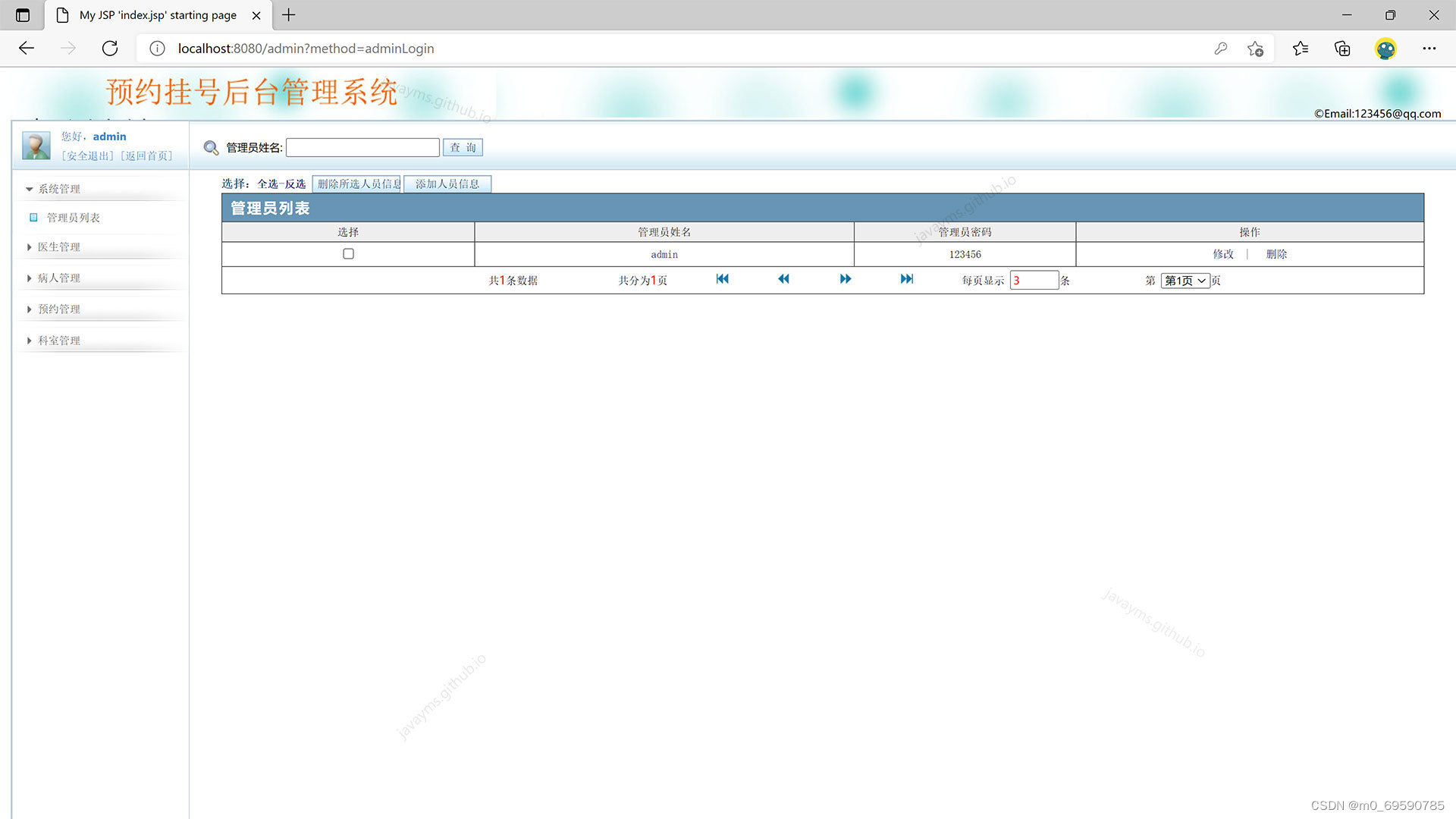Open 管理员列表 in the sidebar

pyautogui.click(x=73, y=218)
